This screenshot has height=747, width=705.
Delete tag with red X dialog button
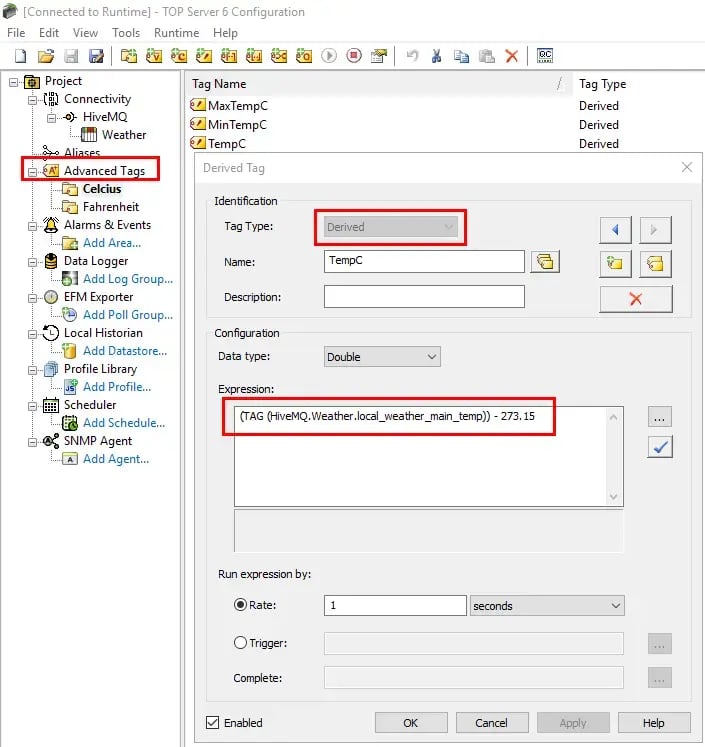[636, 299]
